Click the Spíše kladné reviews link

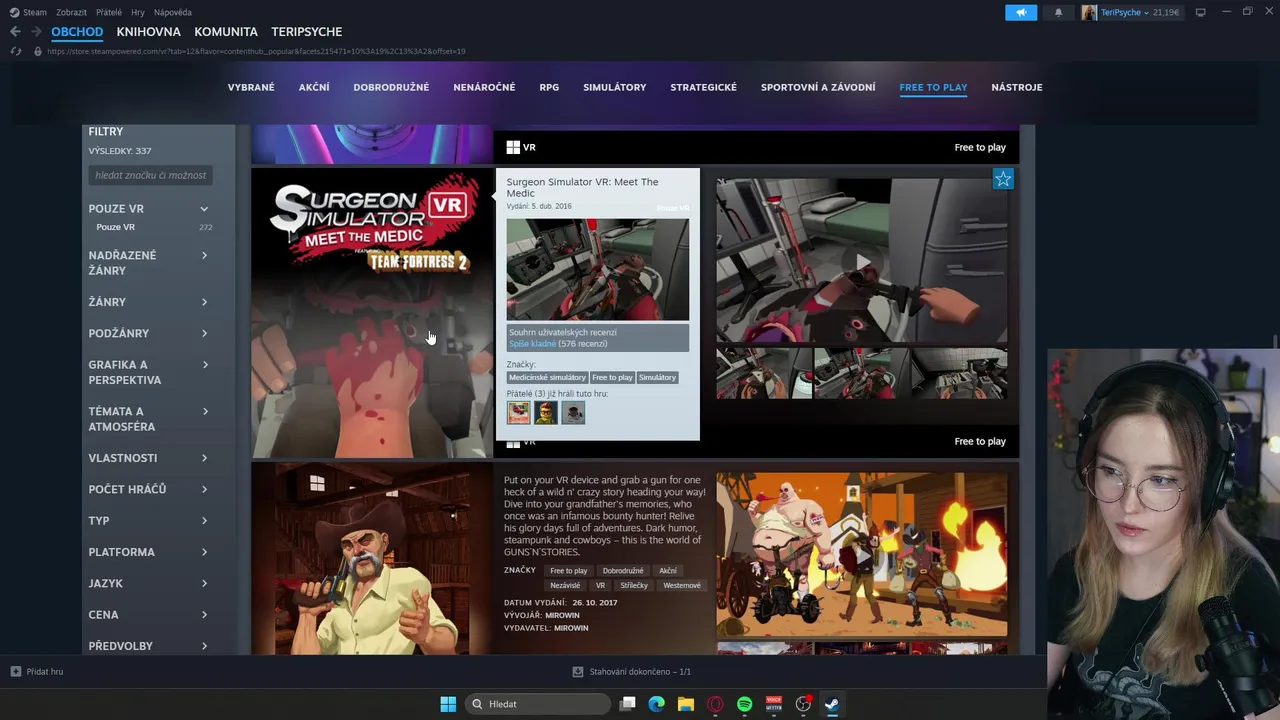click(532, 344)
